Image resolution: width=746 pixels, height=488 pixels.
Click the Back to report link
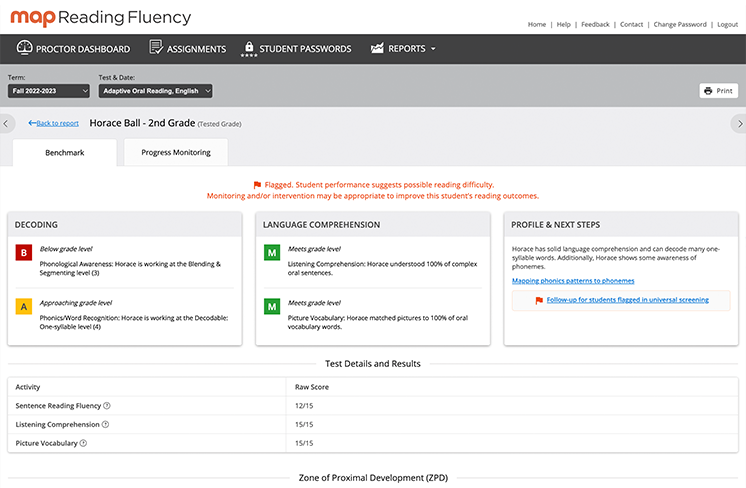click(54, 124)
